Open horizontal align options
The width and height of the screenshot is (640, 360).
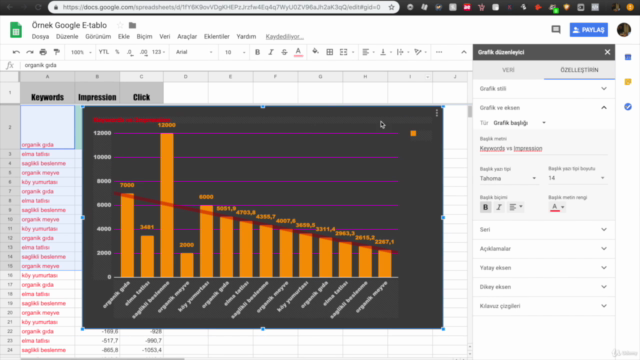point(368,52)
